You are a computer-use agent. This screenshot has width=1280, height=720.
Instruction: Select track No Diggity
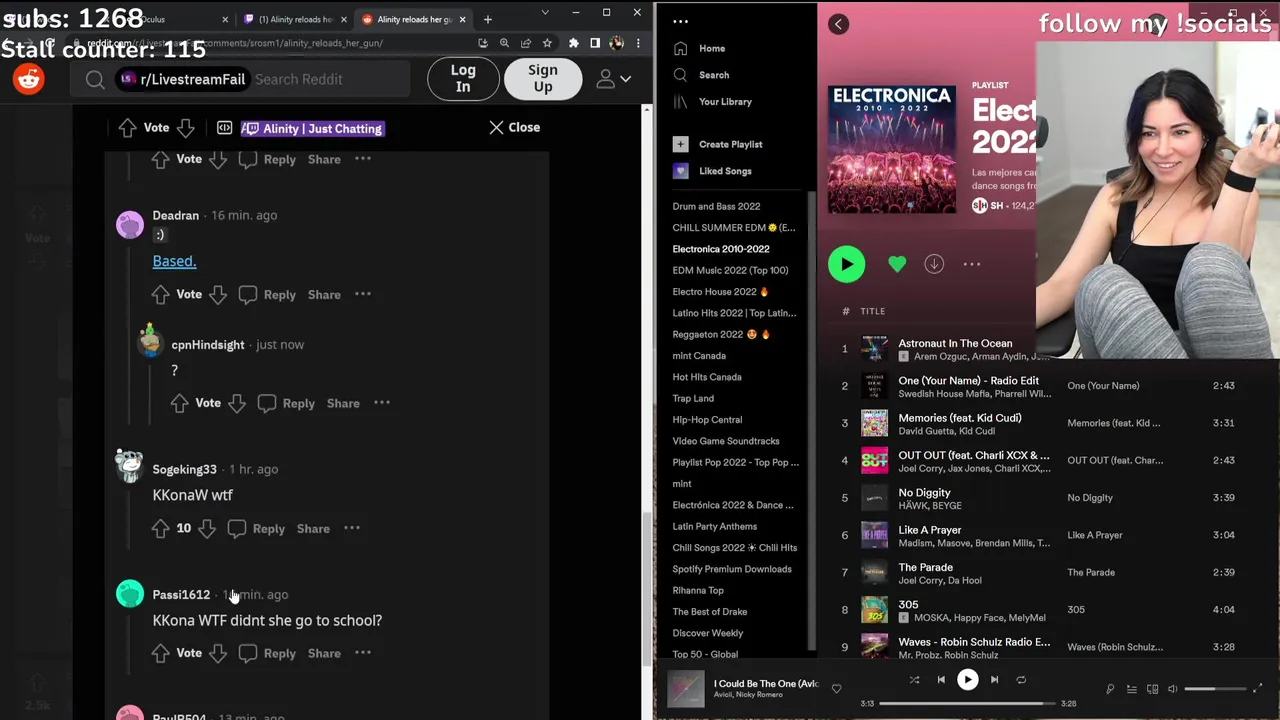924,493
